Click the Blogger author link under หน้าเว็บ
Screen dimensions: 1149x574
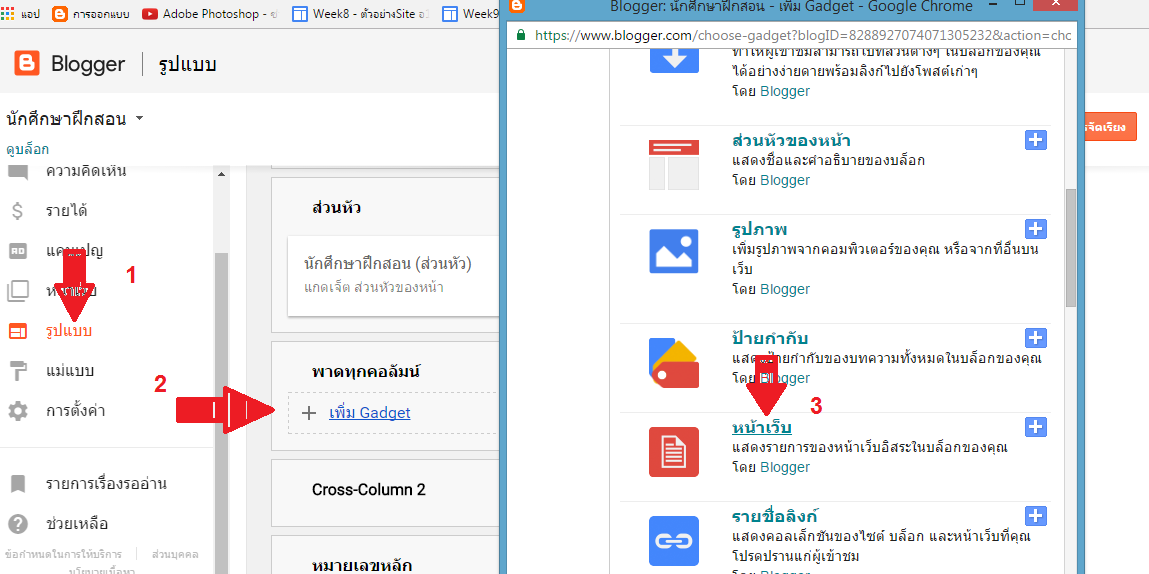click(x=785, y=467)
